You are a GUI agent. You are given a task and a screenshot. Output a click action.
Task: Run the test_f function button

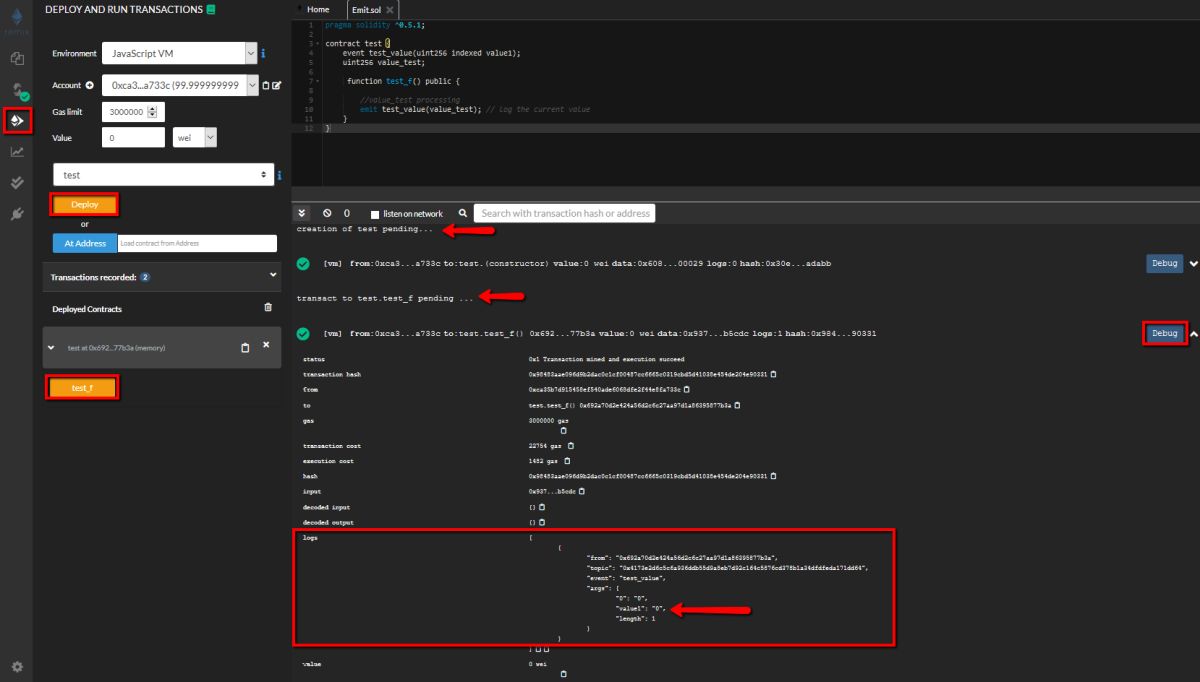[82, 388]
